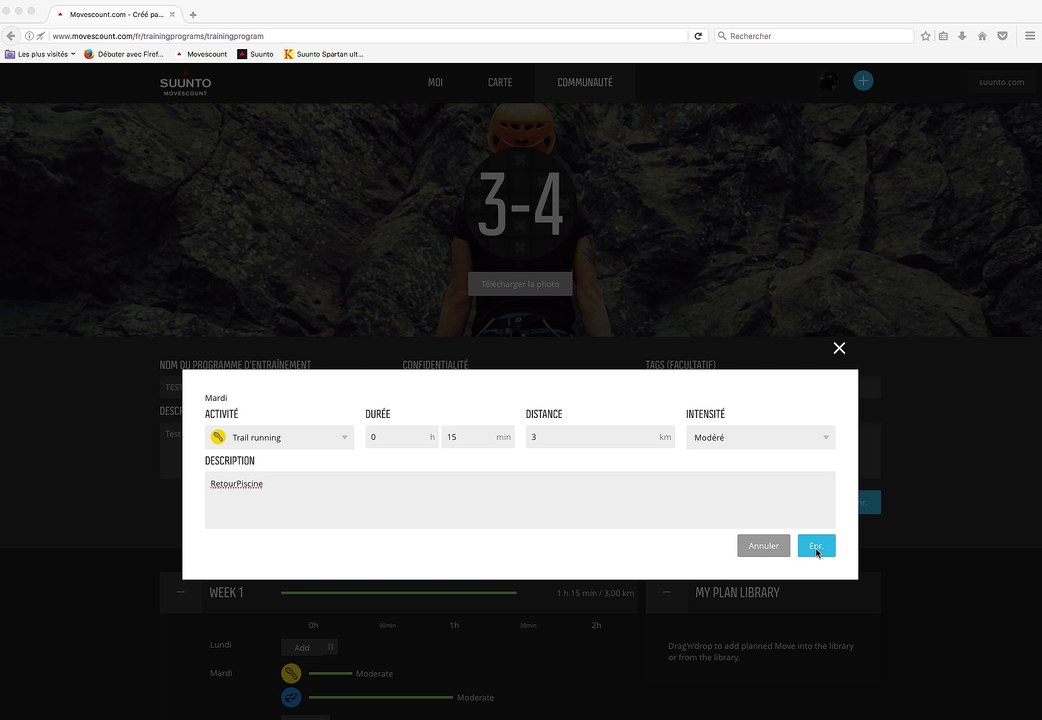Close the Movescount browser tab
The height and width of the screenshot is (720, 1042).
[x=172, y=14]
